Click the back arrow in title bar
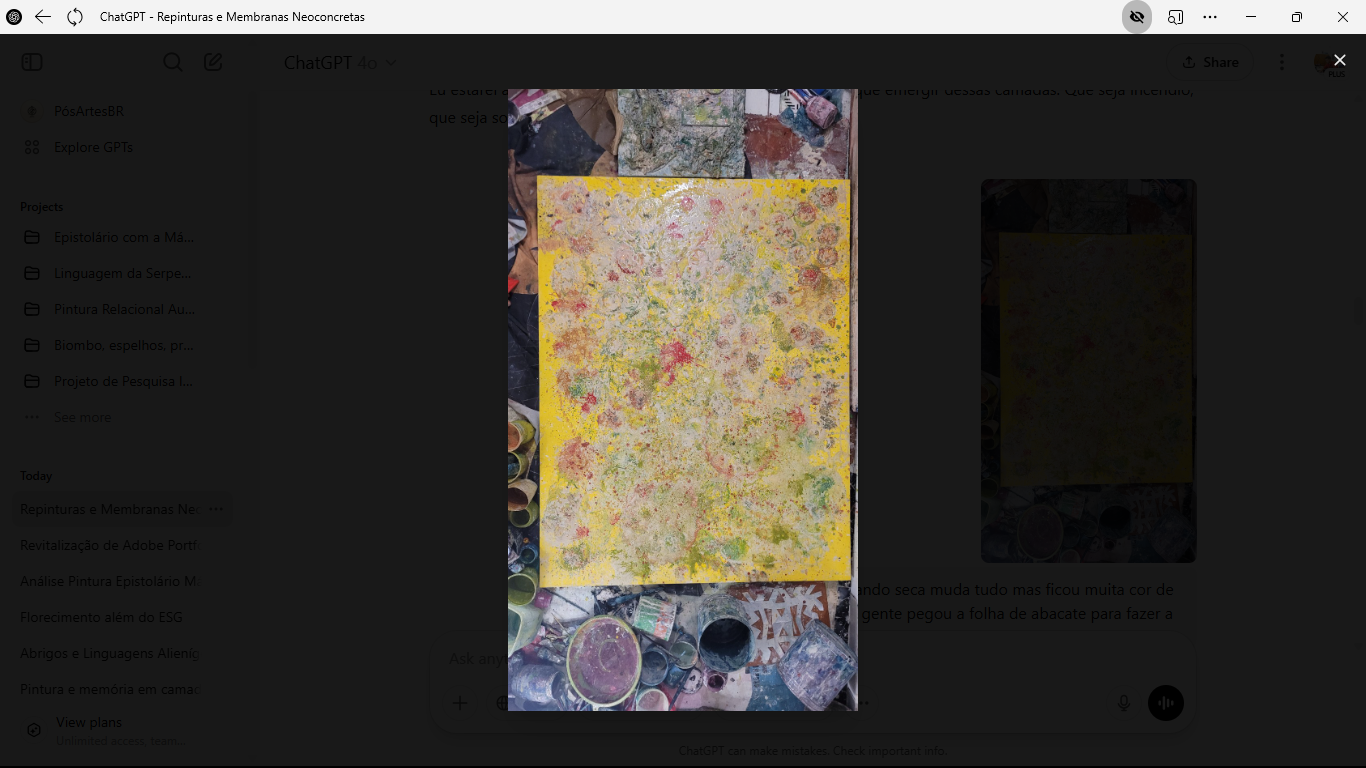 pos(43,17)
